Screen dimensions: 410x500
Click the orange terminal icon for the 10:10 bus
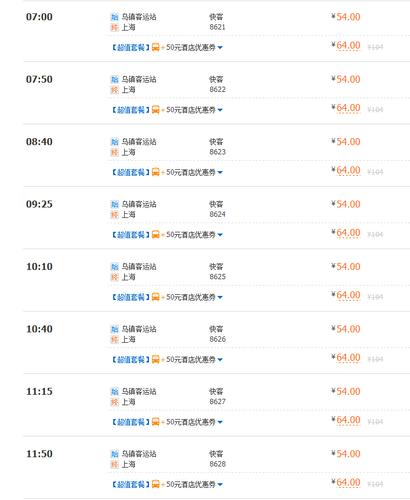[115, 277]
